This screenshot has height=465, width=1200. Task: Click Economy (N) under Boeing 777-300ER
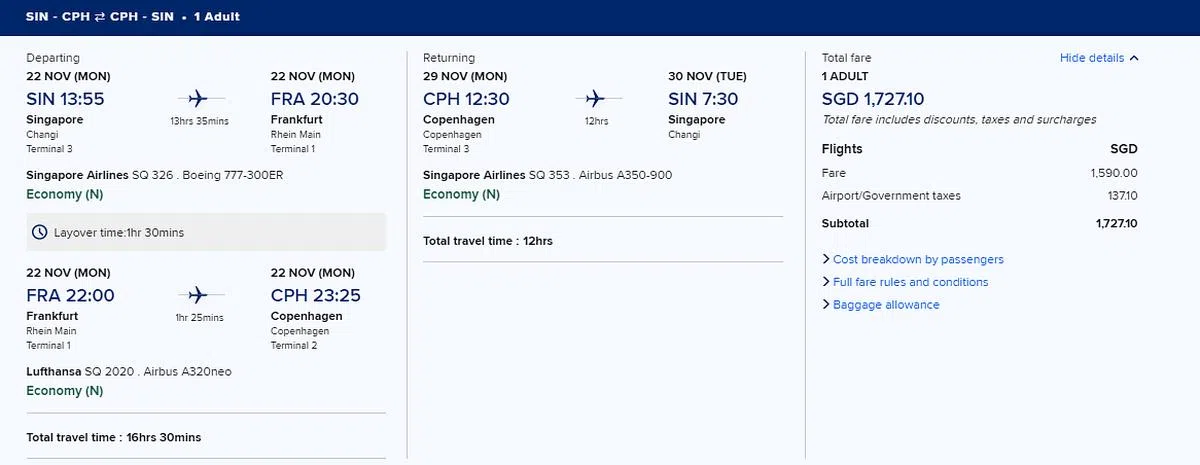pyautogui.click(x=64, y=194)
